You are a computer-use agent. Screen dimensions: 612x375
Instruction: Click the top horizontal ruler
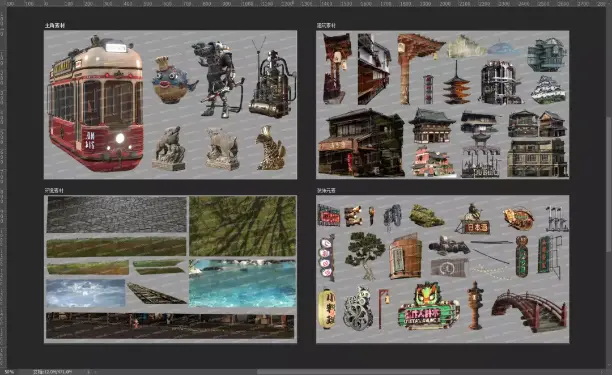click(x=306, y=3)
